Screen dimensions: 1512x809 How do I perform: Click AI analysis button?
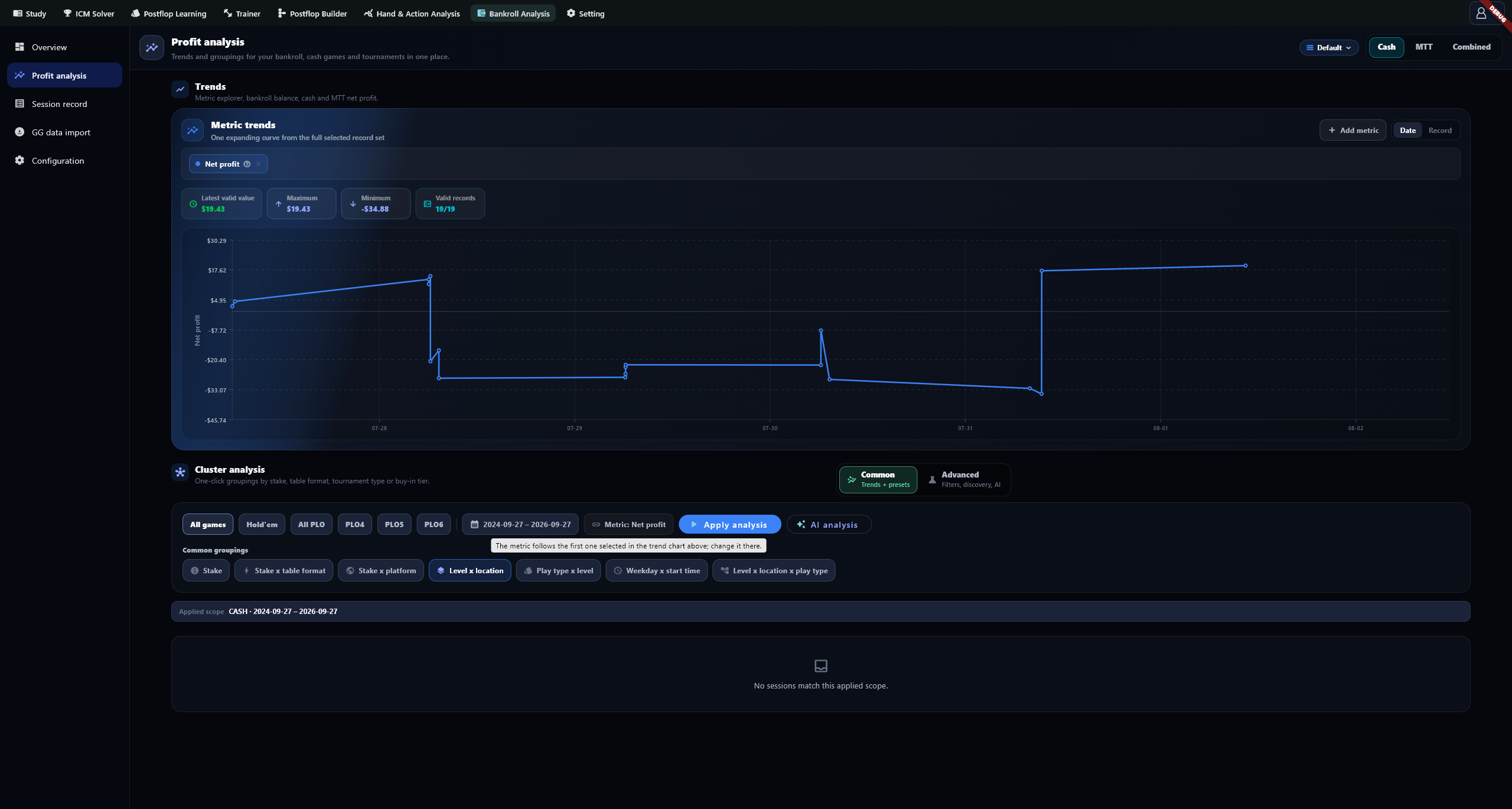[829, 524]
